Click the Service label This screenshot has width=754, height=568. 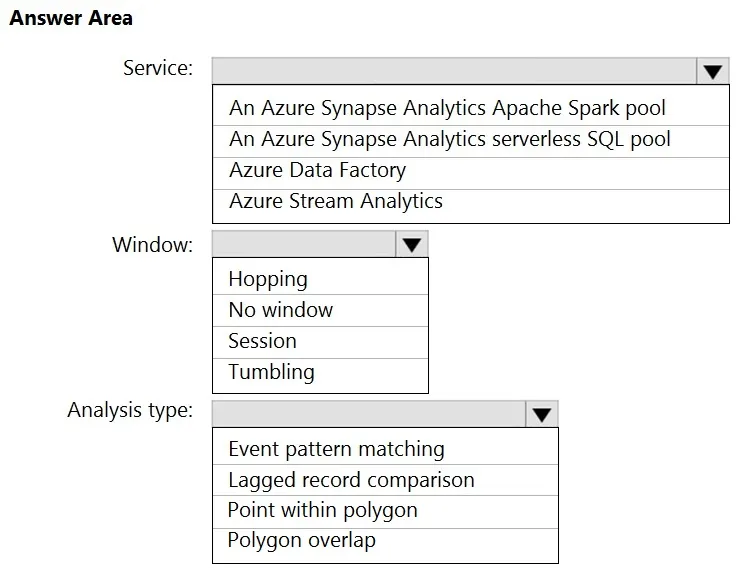point(158,68)
